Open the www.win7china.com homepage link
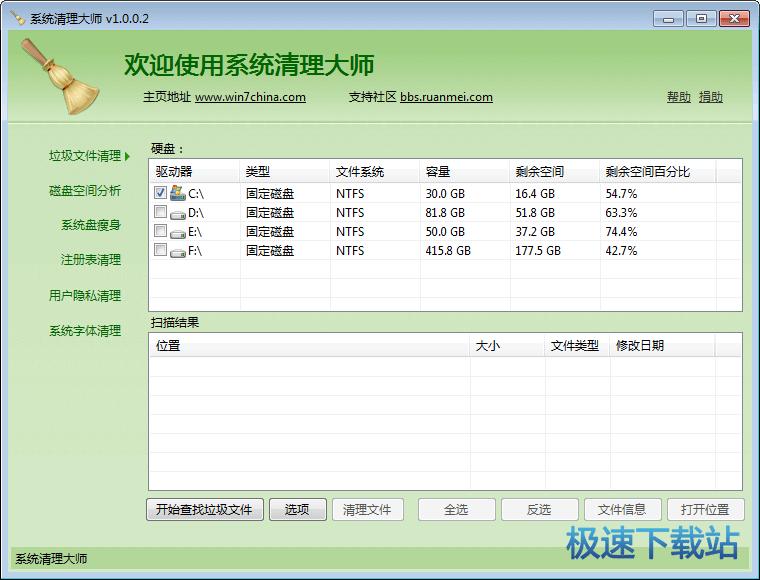The height and width of the screenshot is (580, 760). [250, 97]
